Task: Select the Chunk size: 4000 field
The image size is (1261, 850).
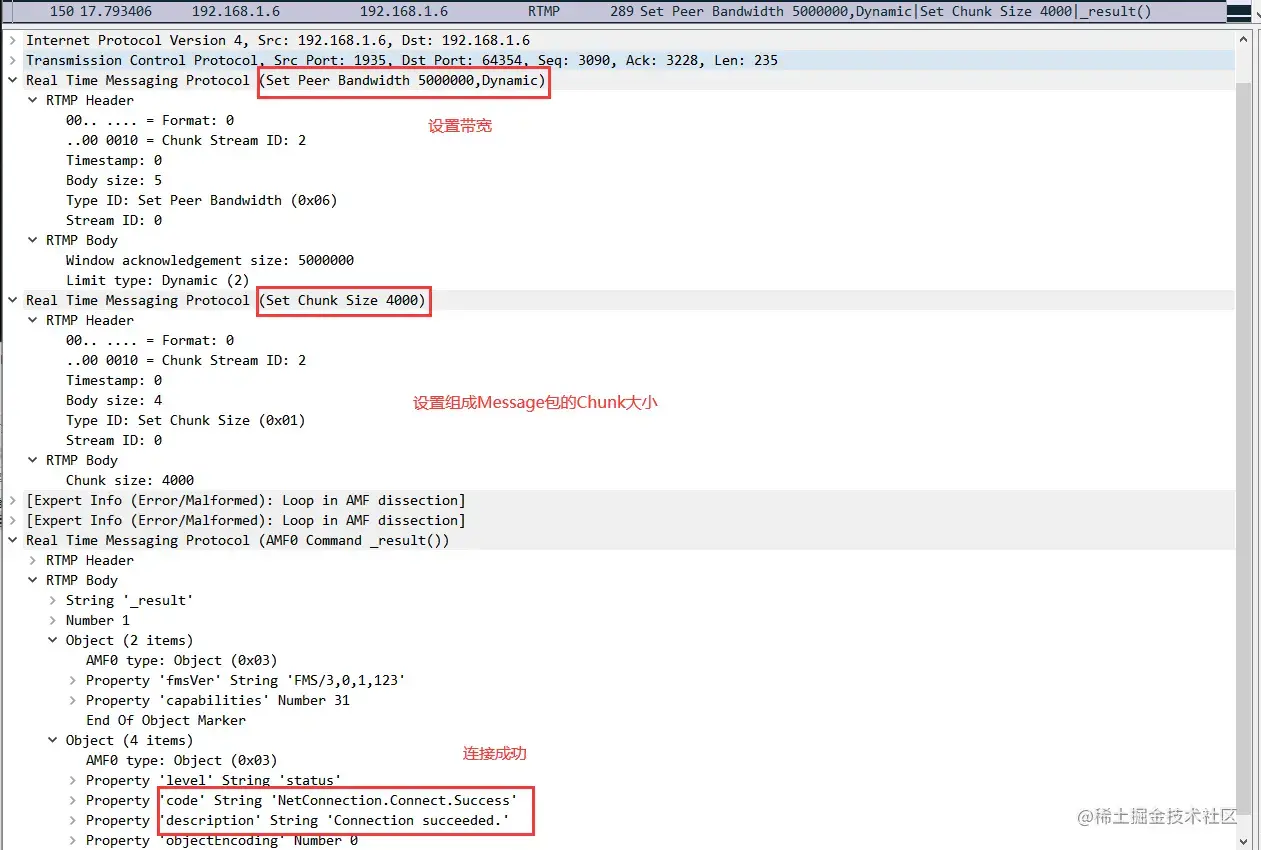Action: [130, 480]
